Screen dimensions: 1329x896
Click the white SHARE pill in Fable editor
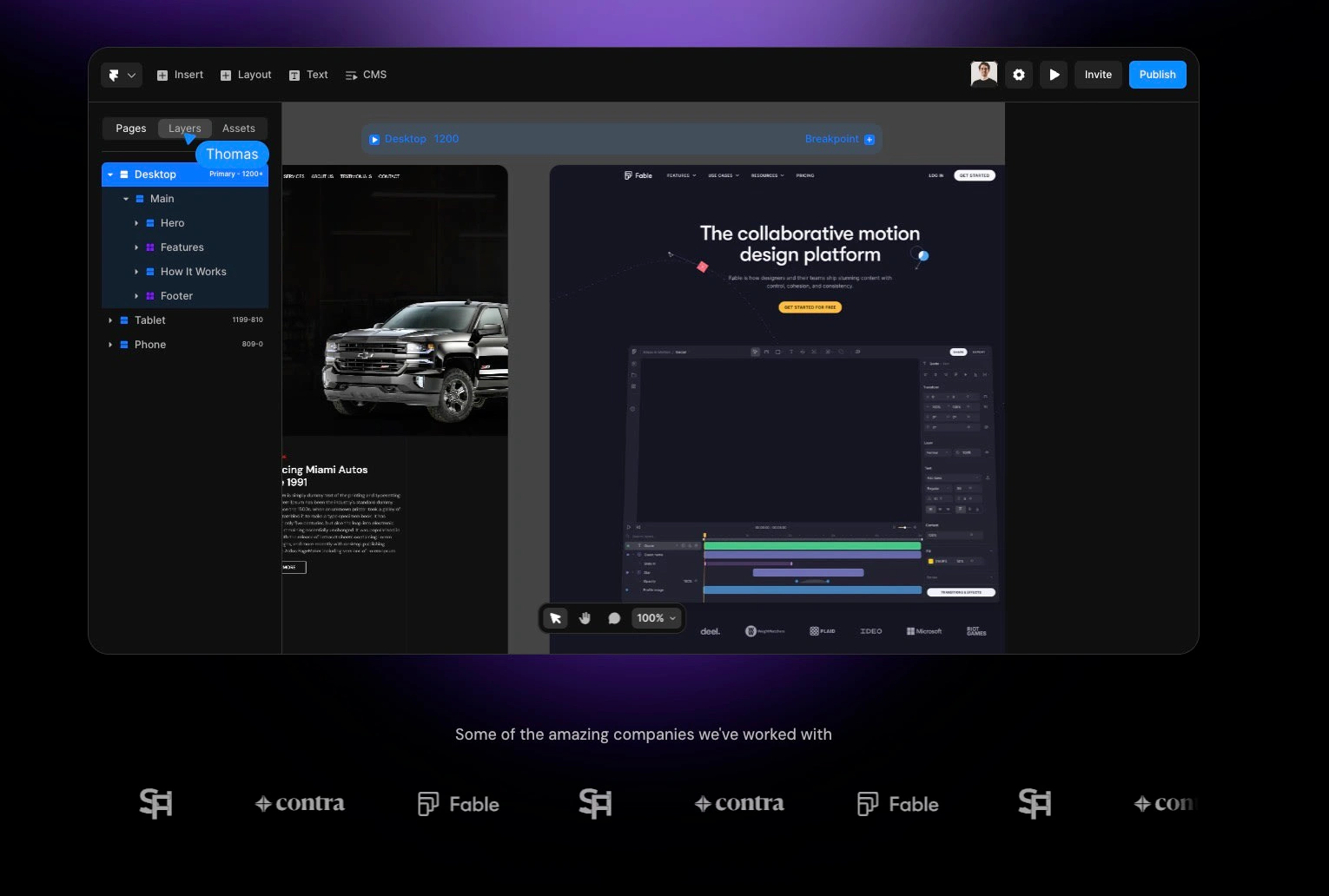point(958,352)
